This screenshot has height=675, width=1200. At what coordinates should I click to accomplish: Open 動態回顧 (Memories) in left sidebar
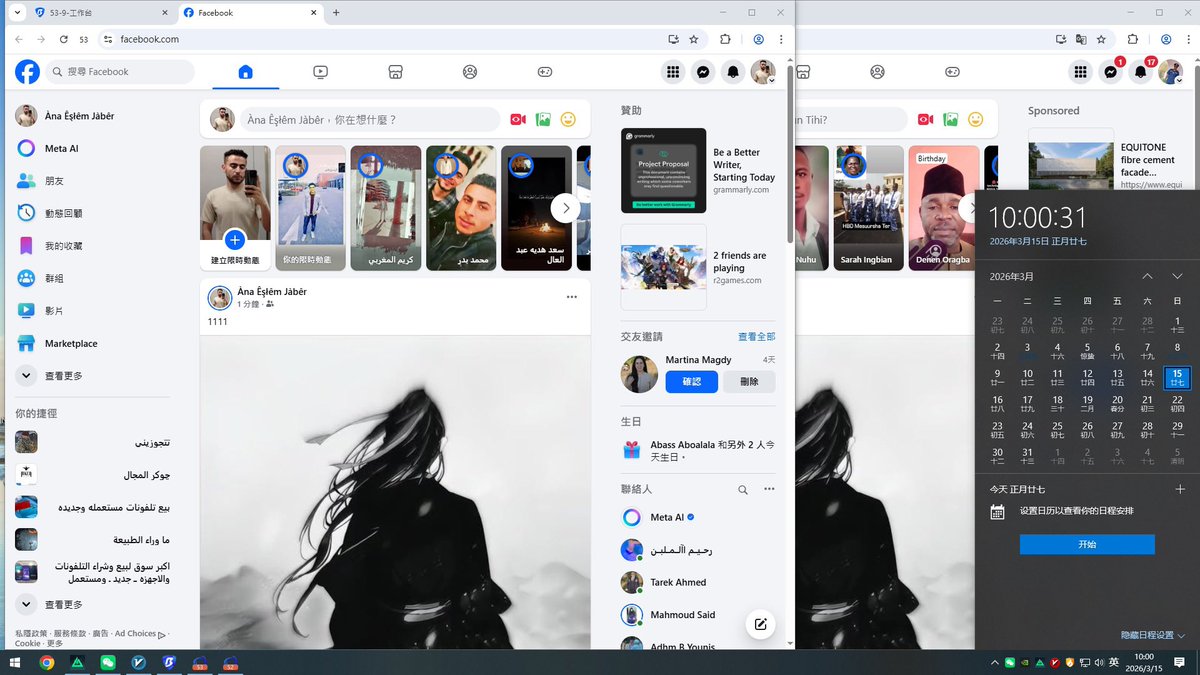[x=92, y=213]
